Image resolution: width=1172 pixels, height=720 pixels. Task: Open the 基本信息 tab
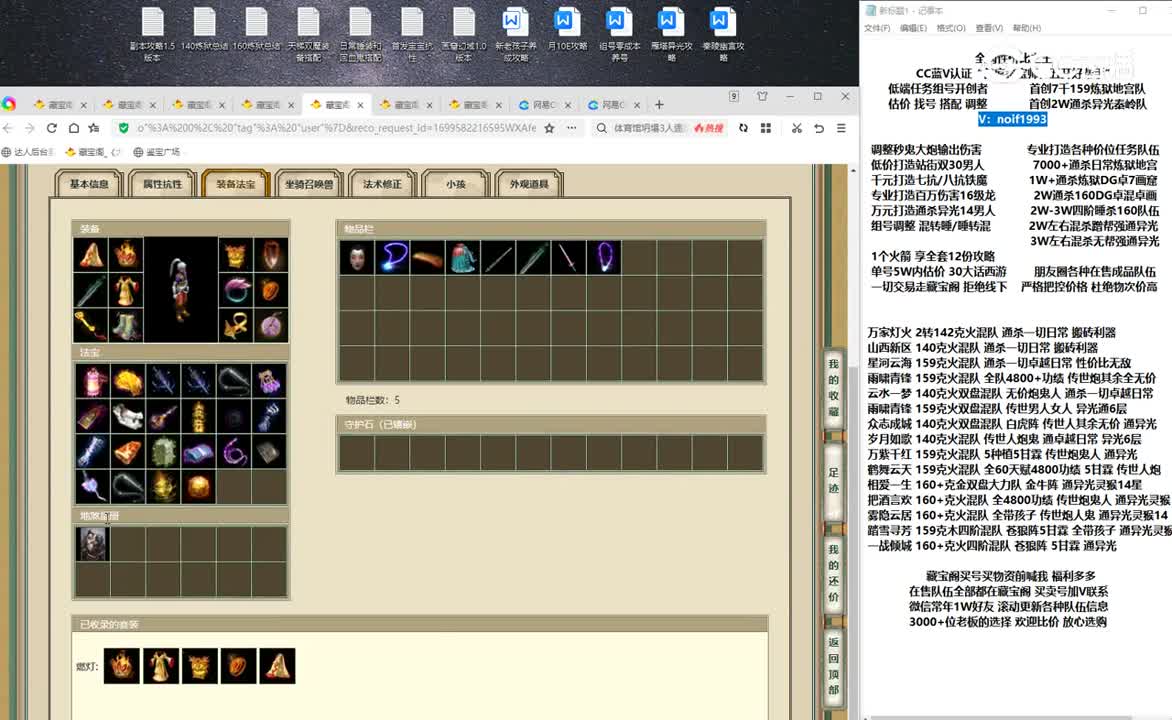coord(89,184)
